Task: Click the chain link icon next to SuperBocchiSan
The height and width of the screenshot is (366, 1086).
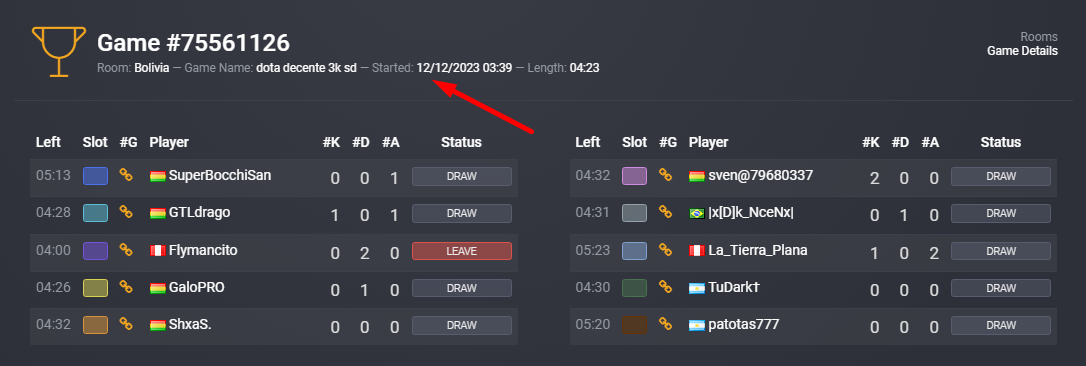Action: (x=126, y=175)
